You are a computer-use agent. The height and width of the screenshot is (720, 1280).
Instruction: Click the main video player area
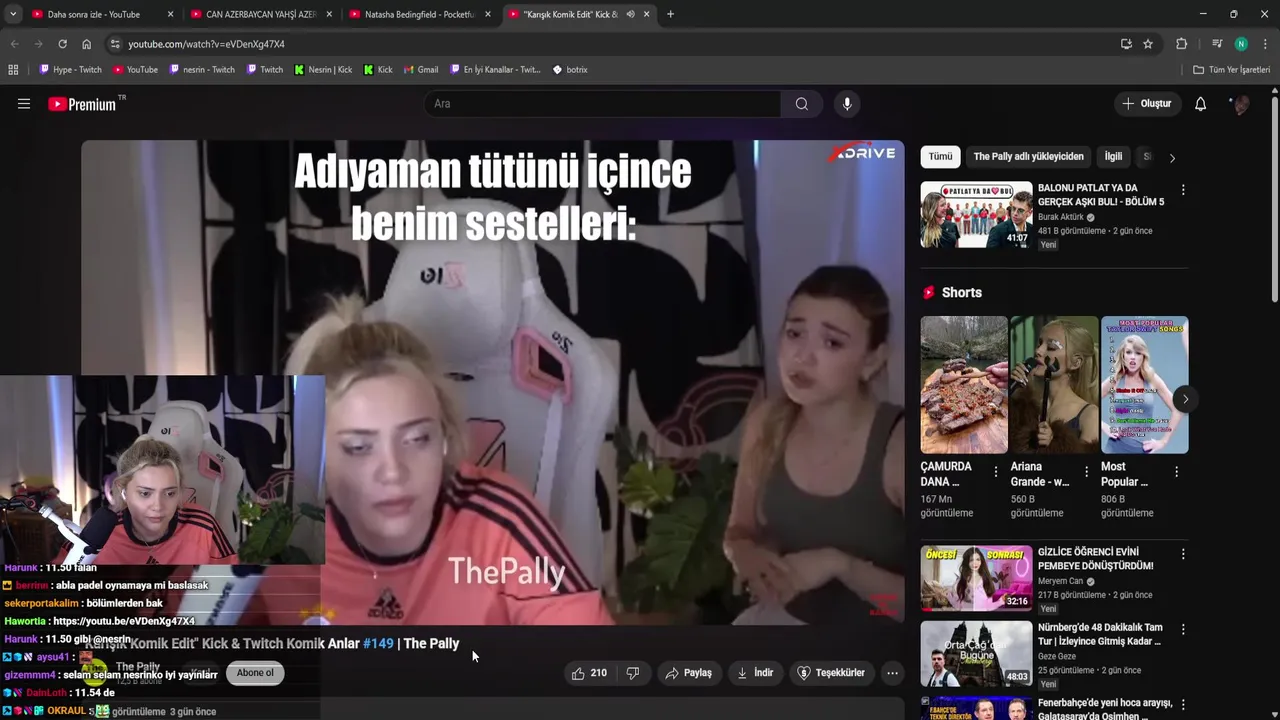(493, 382)
